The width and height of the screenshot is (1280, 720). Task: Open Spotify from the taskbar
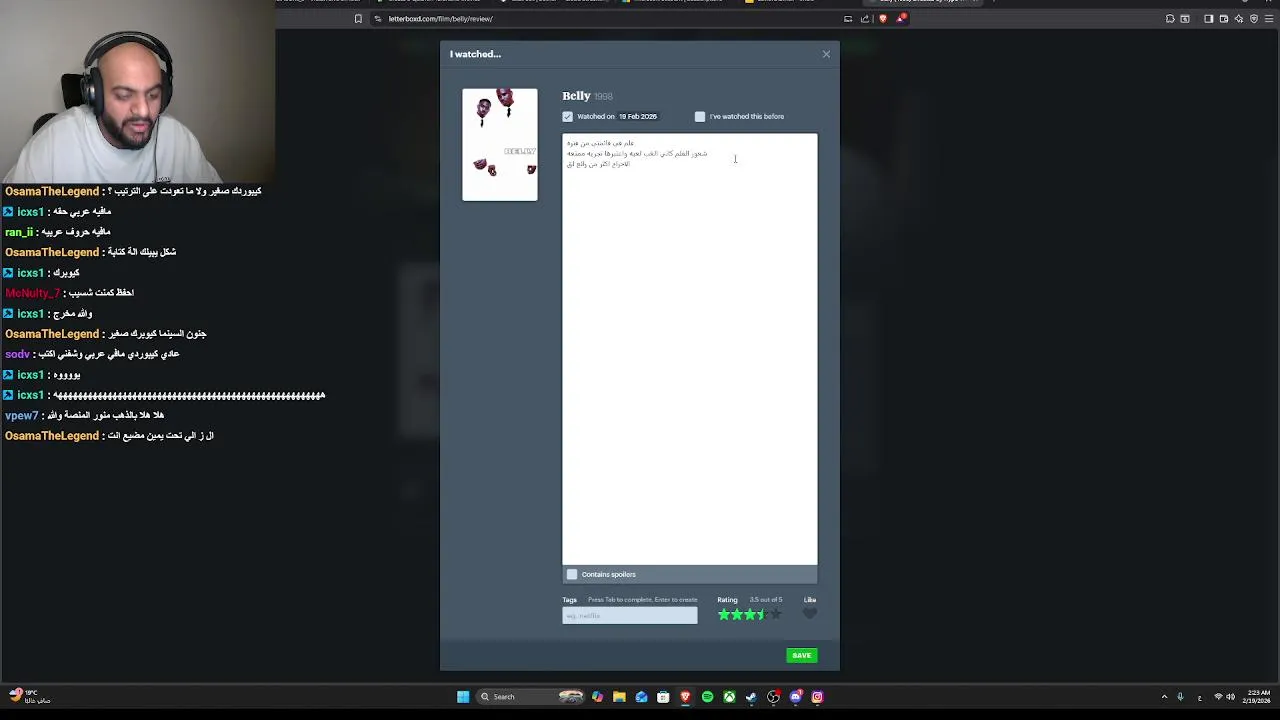tap(707, 697)
